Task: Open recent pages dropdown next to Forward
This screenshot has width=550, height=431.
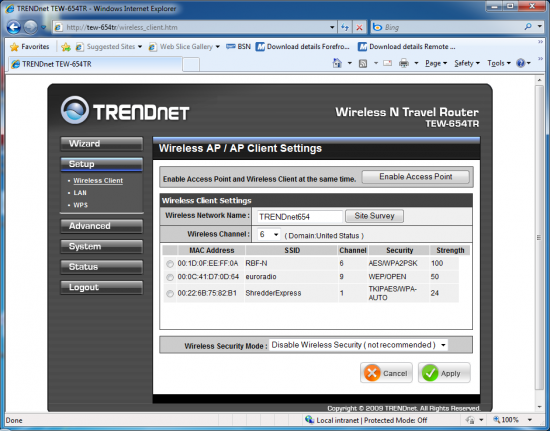Action: [43, 27]
